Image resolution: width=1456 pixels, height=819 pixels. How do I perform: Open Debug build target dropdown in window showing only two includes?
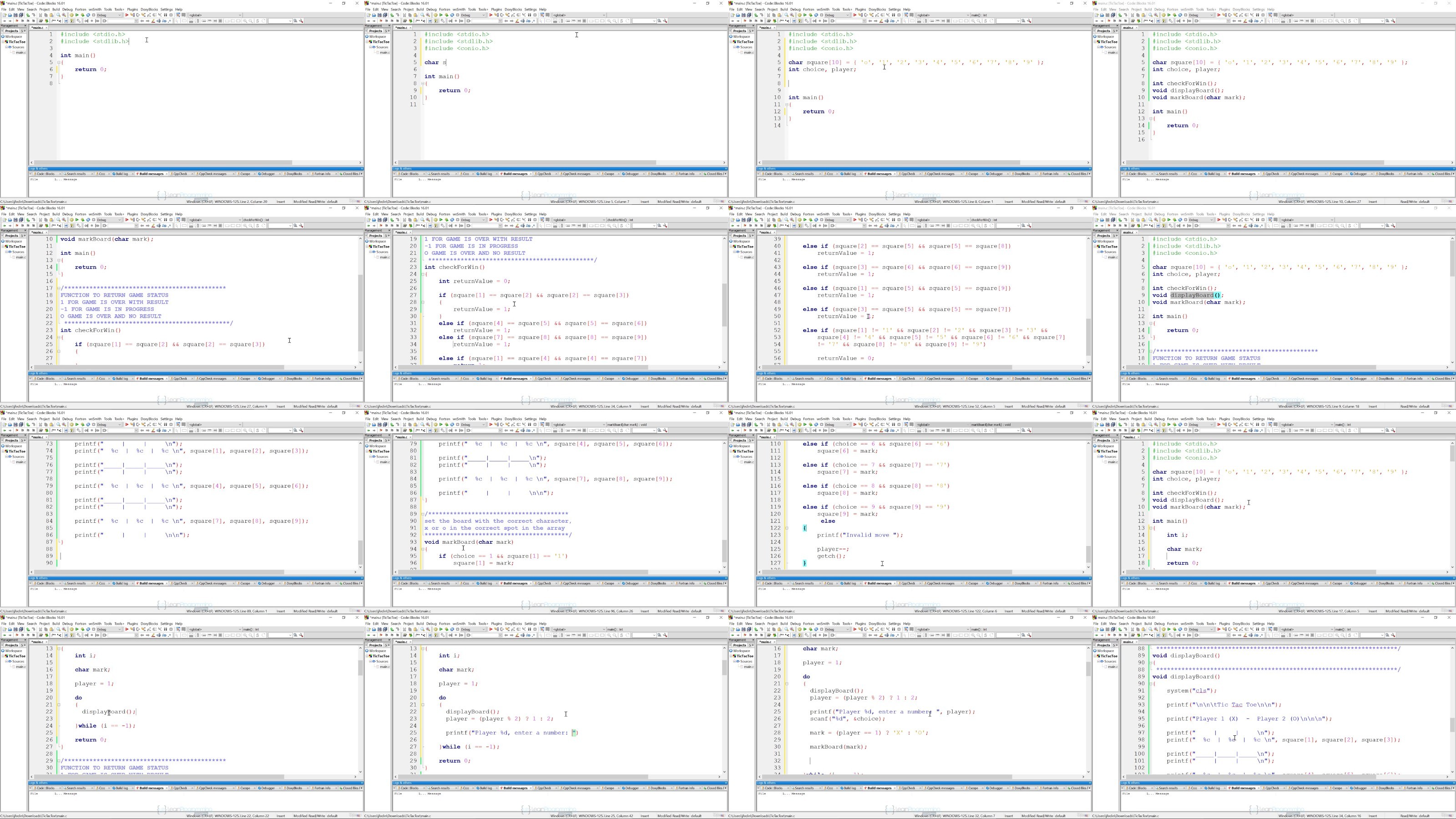pos(109,15)
